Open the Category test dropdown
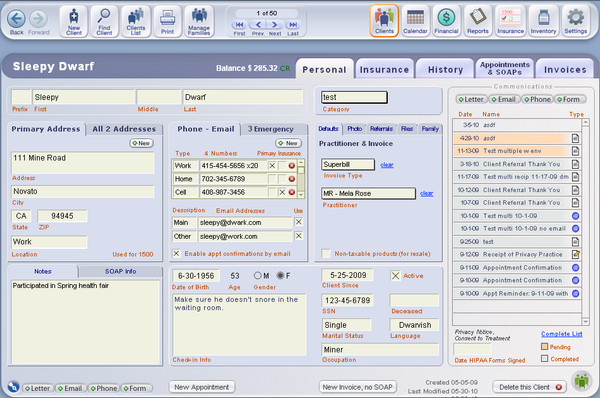This screenshot has height=398, width=600. [354, 97]
